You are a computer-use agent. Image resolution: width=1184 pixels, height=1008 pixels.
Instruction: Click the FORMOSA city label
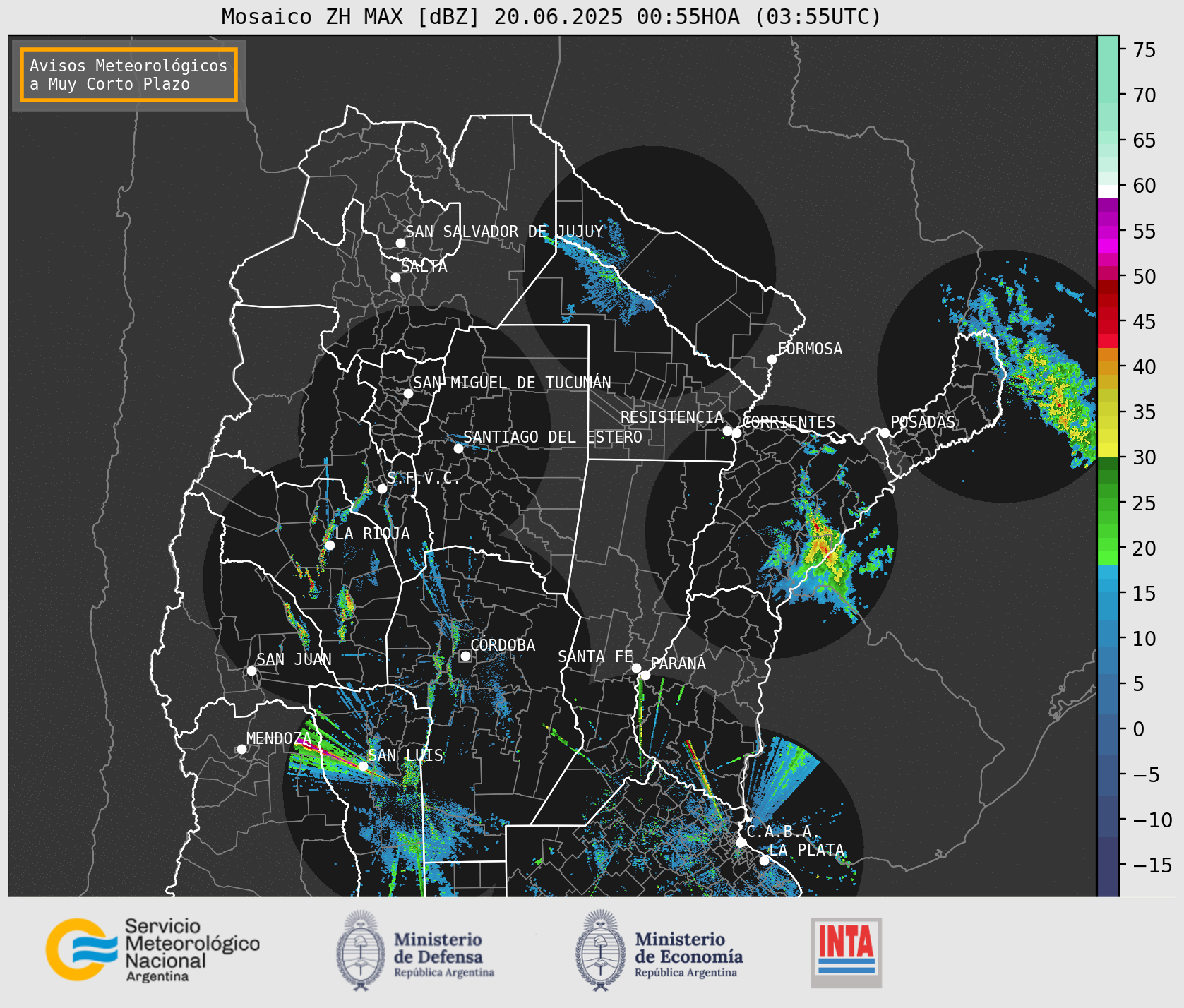click(x=810, y=349)
